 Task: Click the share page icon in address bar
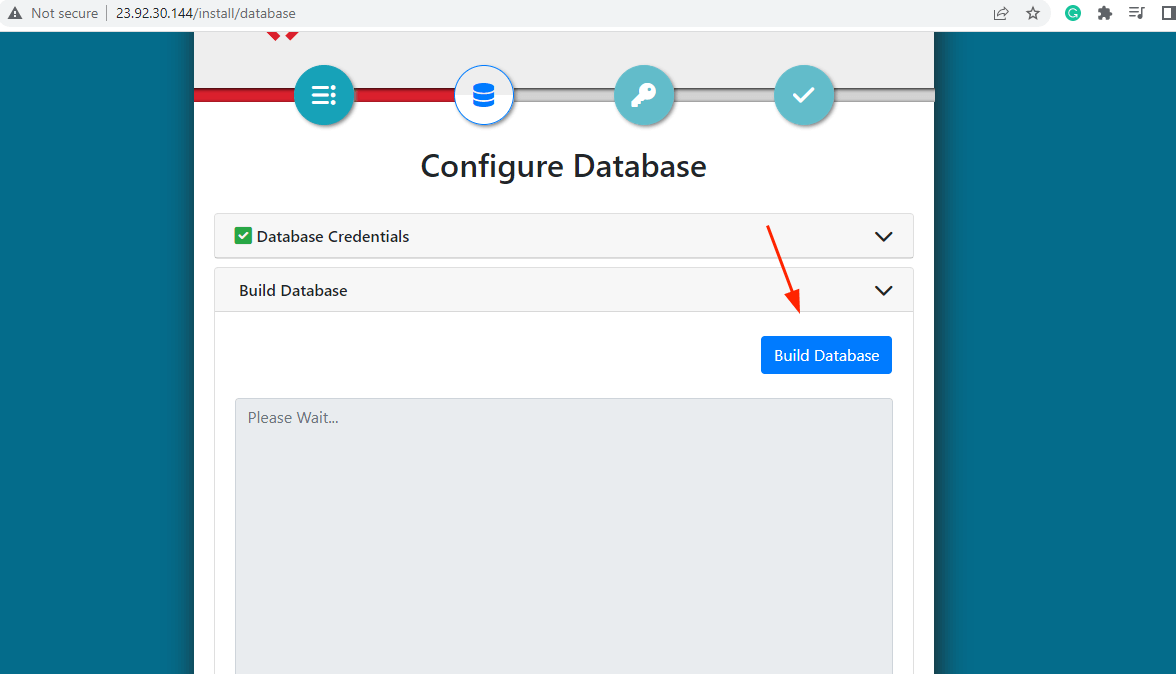[x=1000, y=13]
